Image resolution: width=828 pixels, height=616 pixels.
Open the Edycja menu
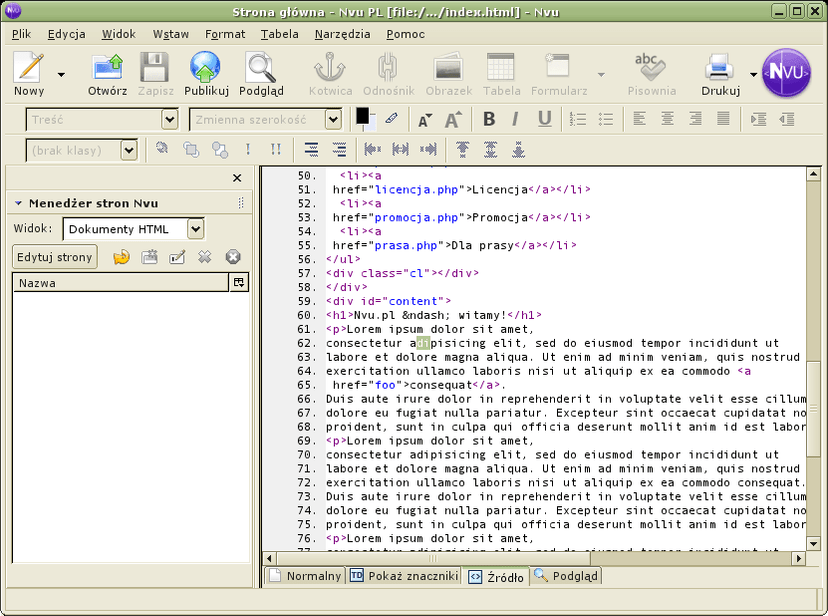click(x=67, y=34)
